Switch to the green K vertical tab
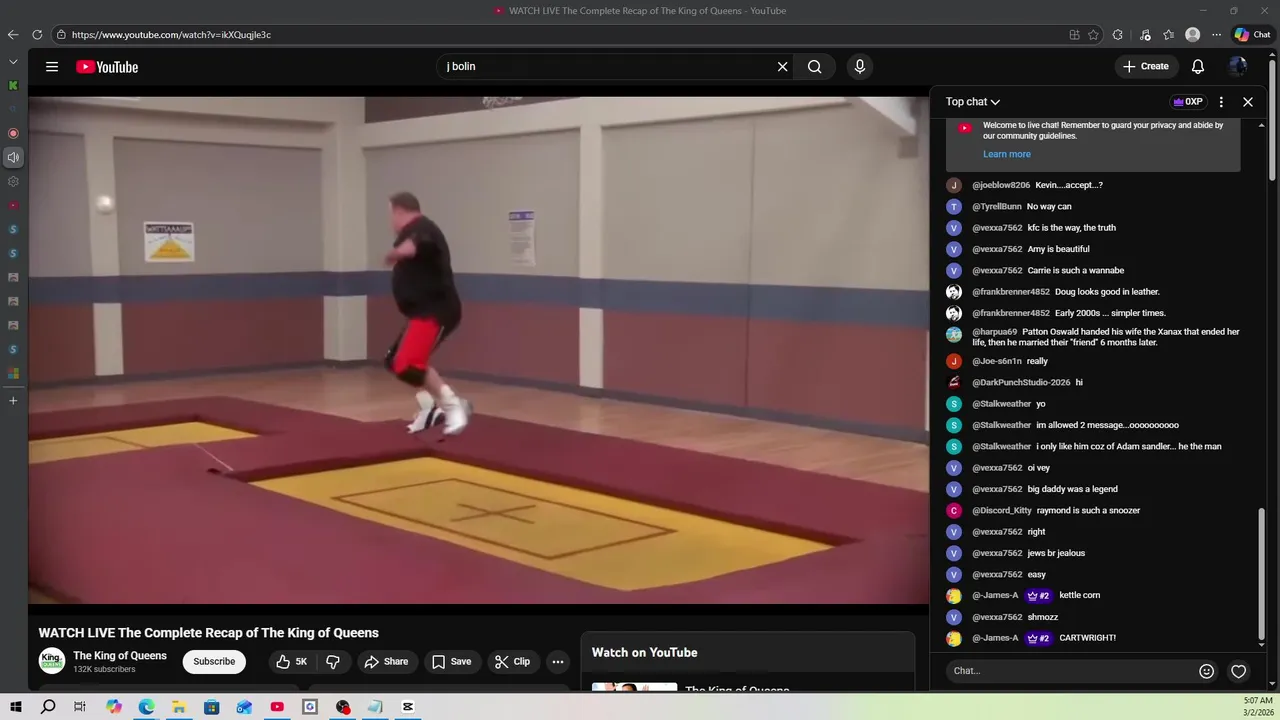The width and height of the screenshot is (1280, 720). 13,86
